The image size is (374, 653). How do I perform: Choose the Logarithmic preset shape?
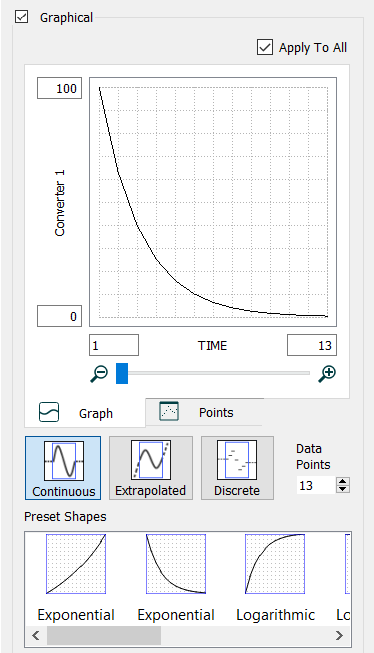[x=275, y=564]
